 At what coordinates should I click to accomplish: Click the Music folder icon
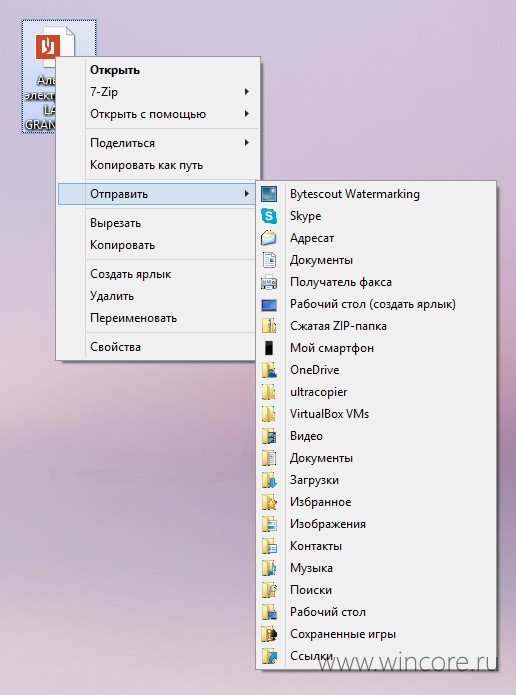[x=269, y=568]
